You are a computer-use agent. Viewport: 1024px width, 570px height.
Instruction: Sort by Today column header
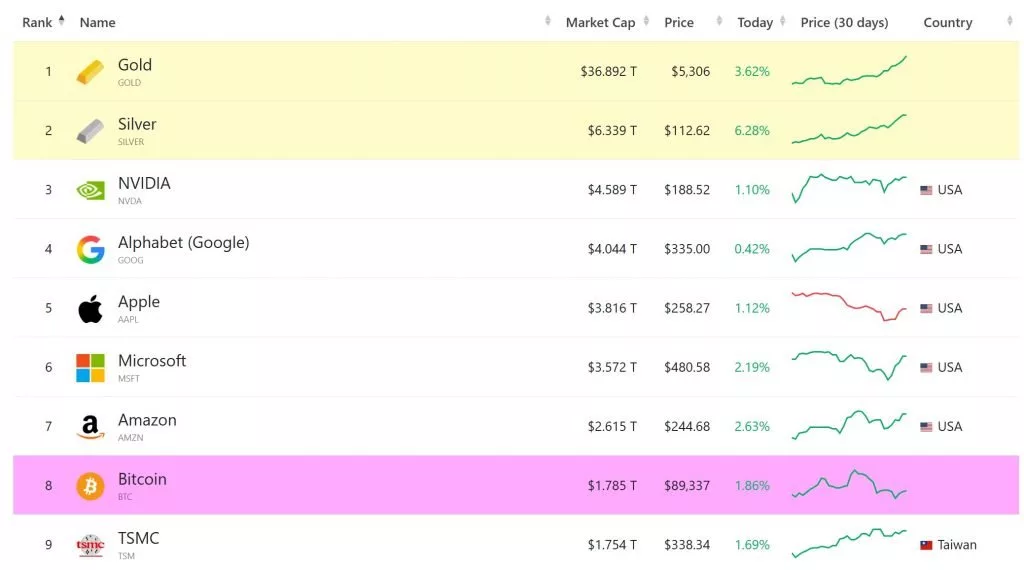pyautogui.click(x=755, y=22)
